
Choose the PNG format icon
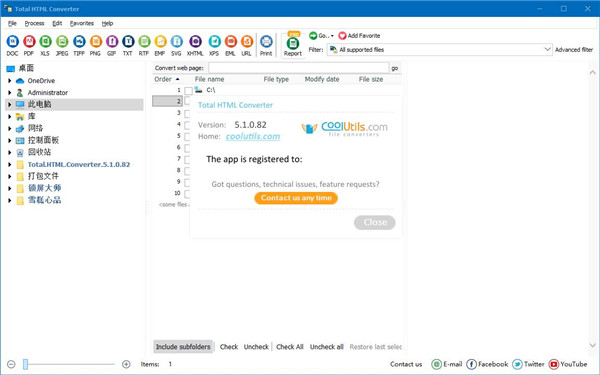tap(95, 41)
